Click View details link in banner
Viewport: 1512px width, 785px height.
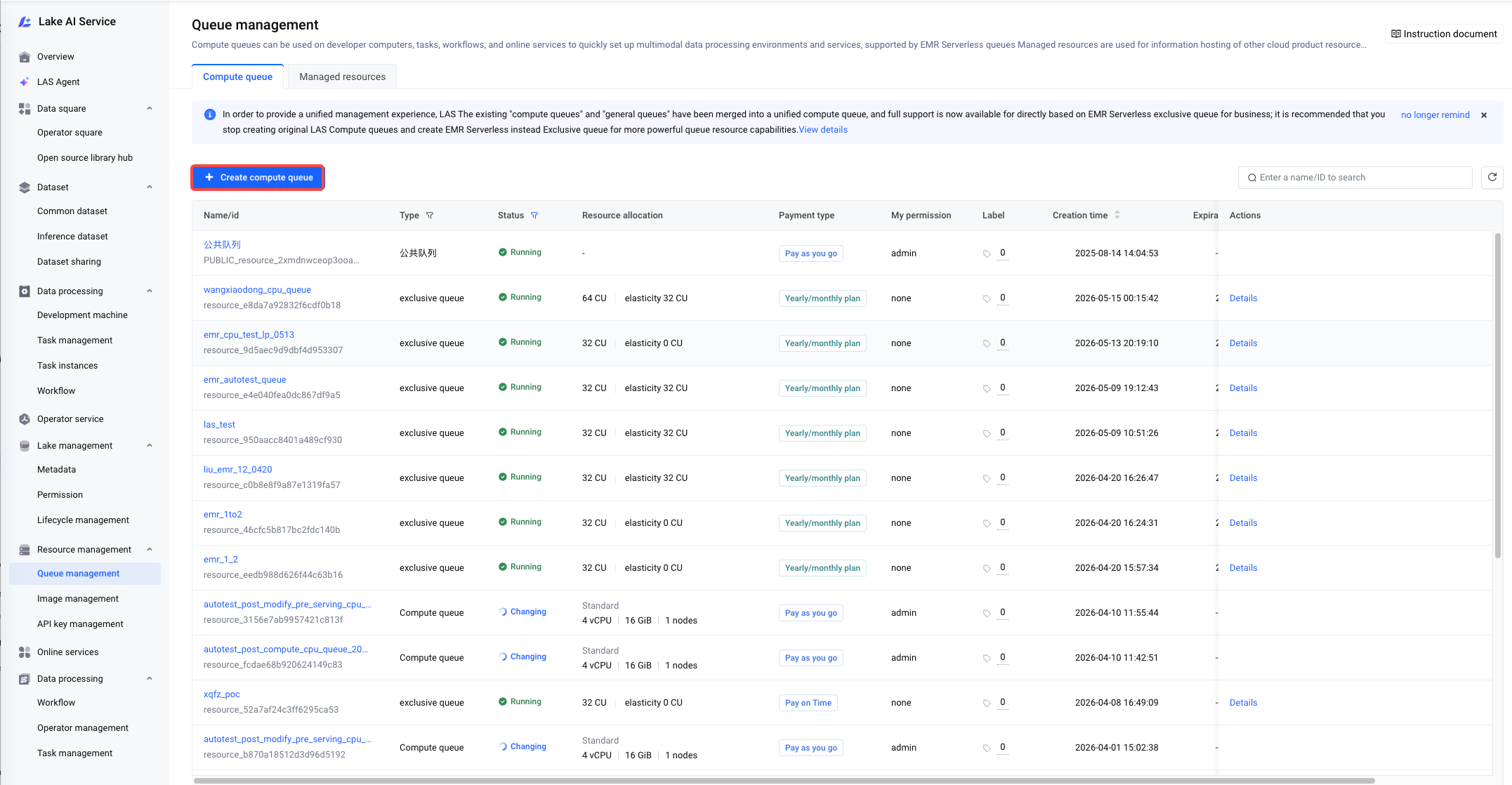(x=823, y=130)
